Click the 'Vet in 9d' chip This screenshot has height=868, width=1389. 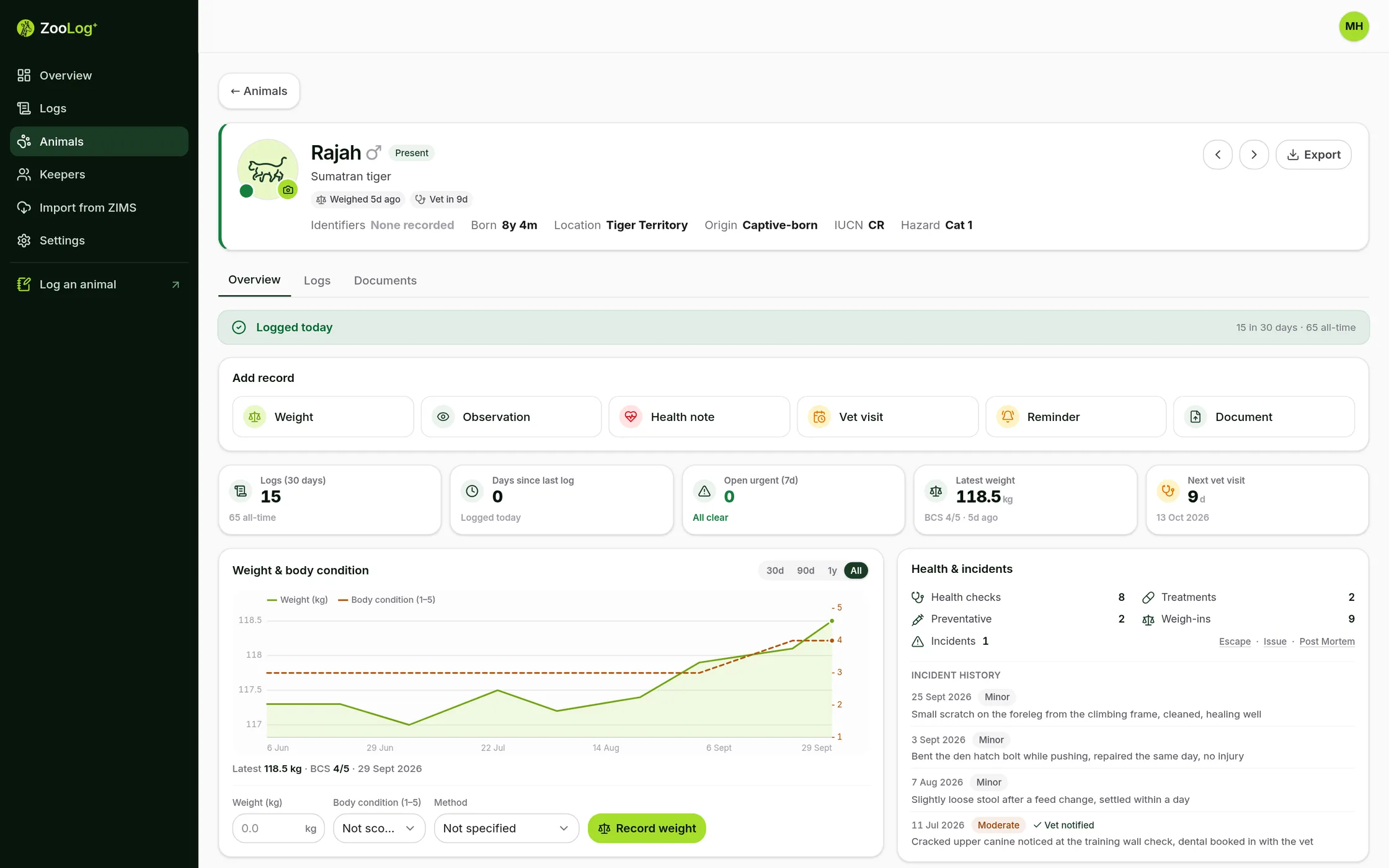pyautogui.click(x=442, y=199)
